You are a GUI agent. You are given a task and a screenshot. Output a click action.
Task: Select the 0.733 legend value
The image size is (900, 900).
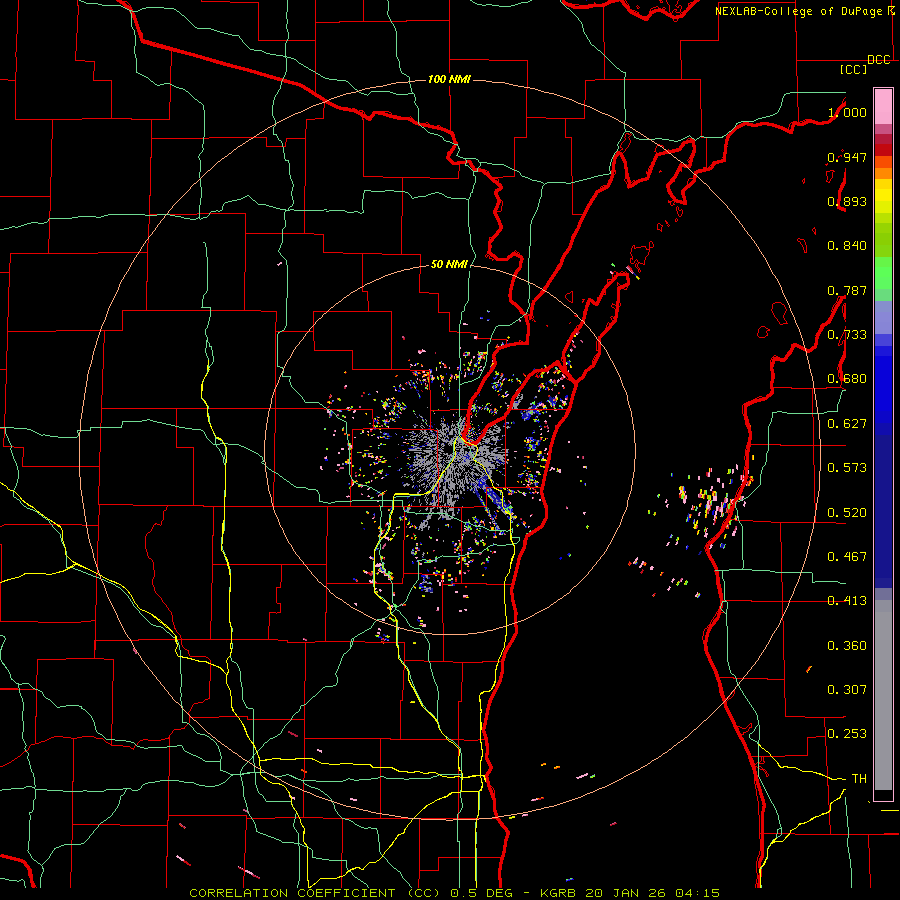847,335
